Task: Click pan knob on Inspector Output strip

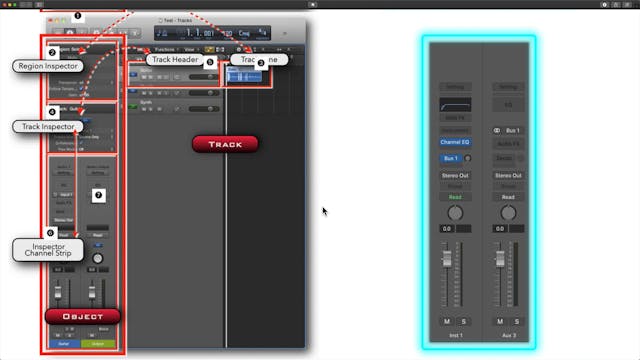Action: (98, 258)
